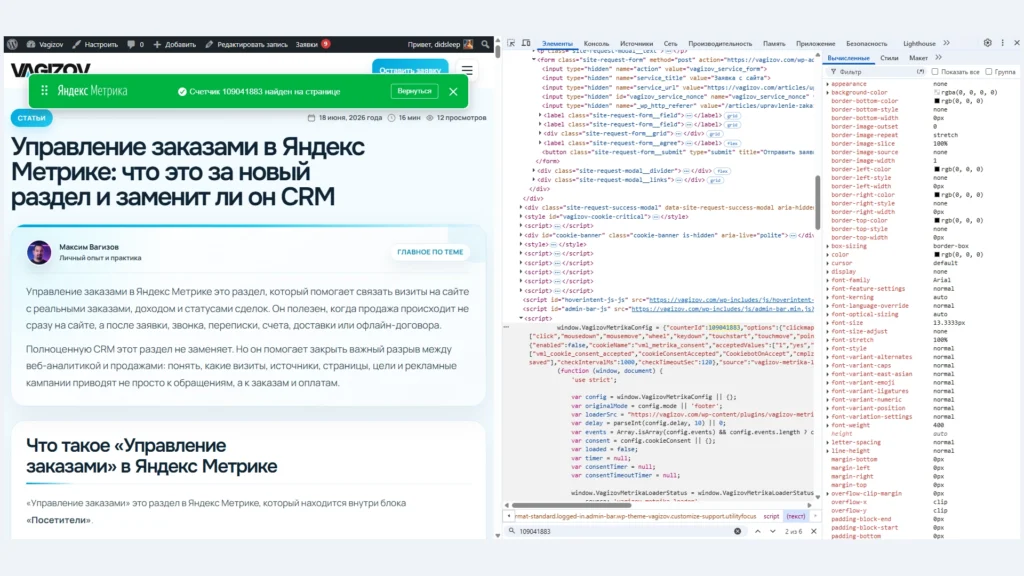Image resolution: width=1024 pixels, height=576 pixels.
Task: Toggle regex icon in Фильтр field
Action: pos(920,72)
